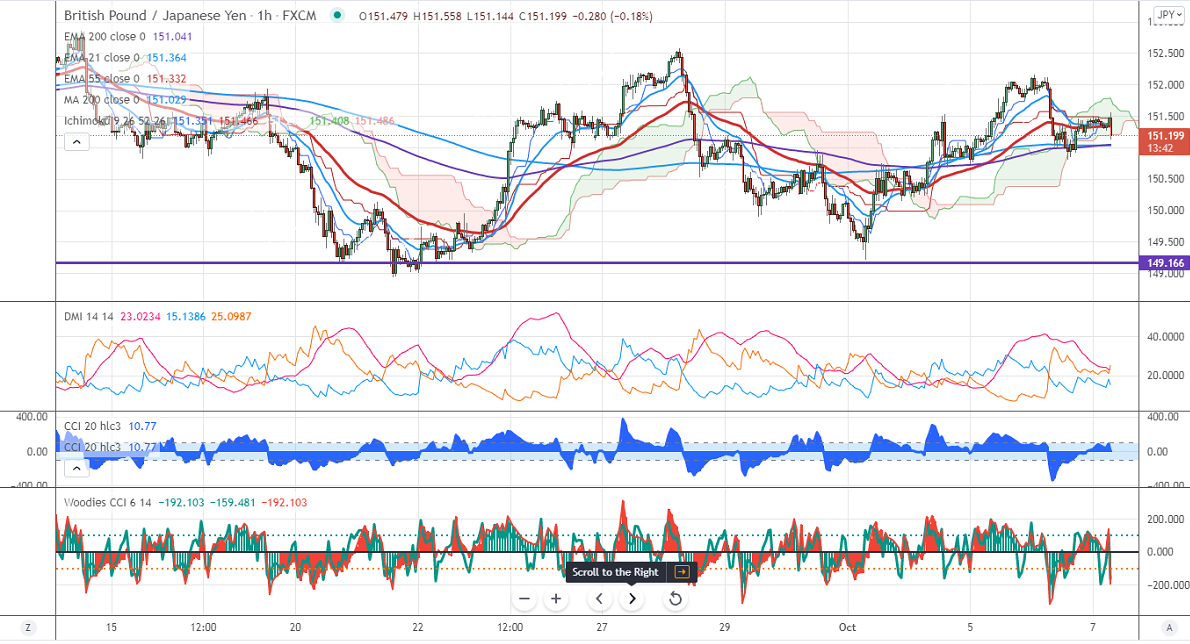The height and width of the screenshot is (644, 1190).
Task: Open timezone settings Z button
Action: pyautogui.click(x=28, y=627)
